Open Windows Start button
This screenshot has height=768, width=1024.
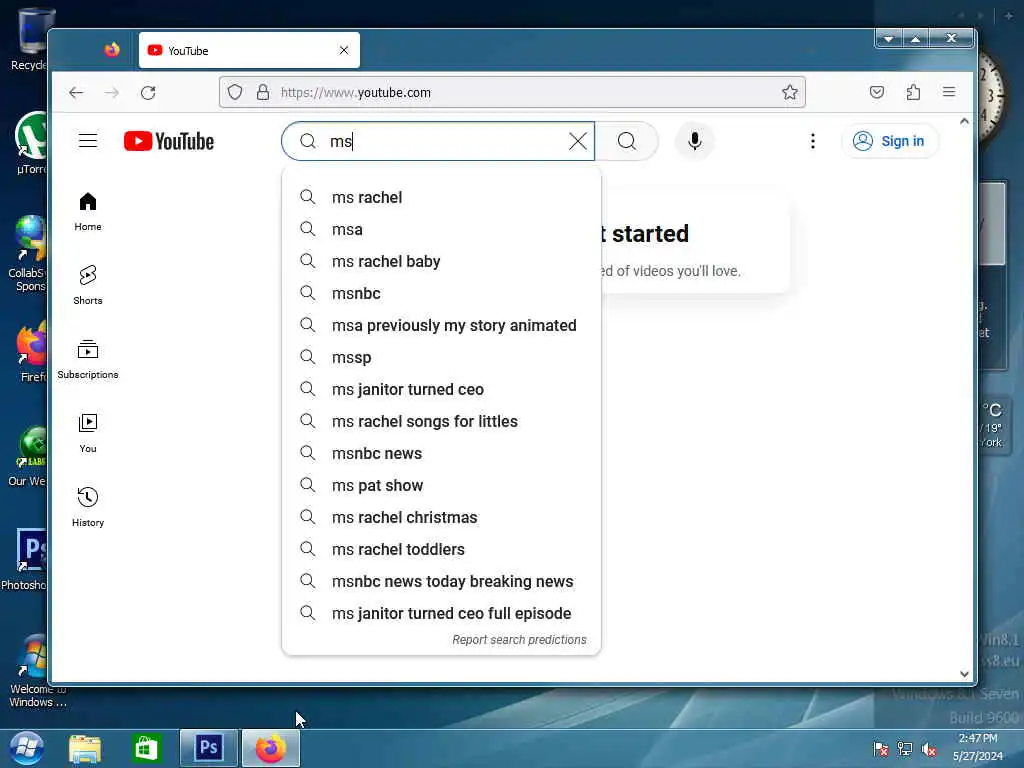tap(26, 748)
